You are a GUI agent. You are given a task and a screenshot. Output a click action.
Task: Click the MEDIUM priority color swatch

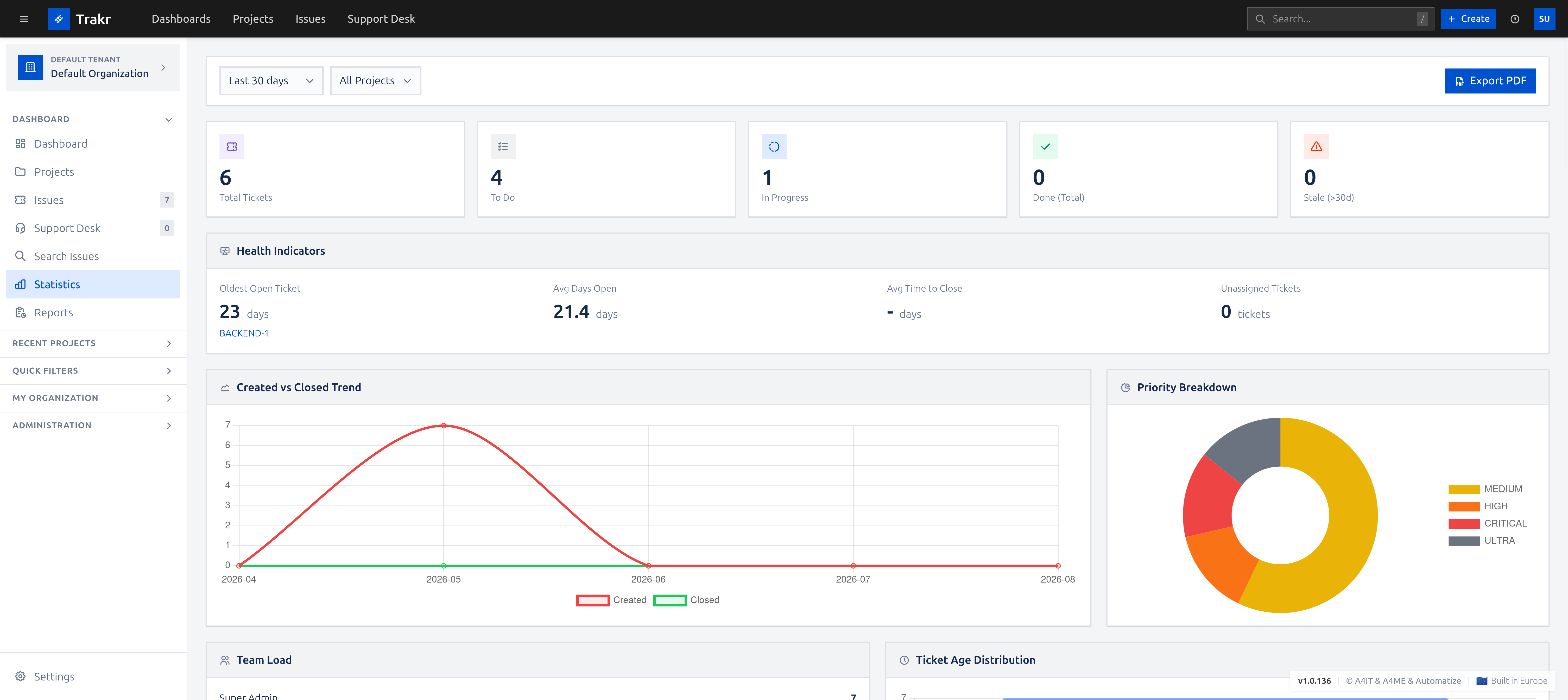click(x=1463, y=489)
